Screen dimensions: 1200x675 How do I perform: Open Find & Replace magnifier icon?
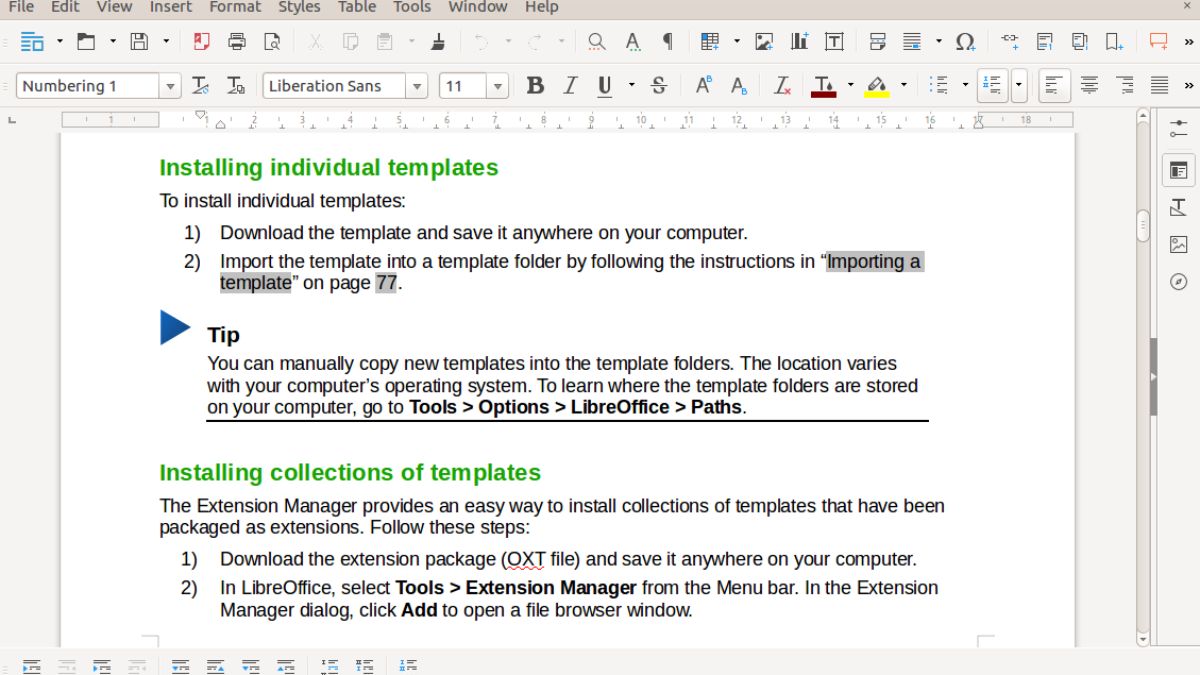point(597,42)
